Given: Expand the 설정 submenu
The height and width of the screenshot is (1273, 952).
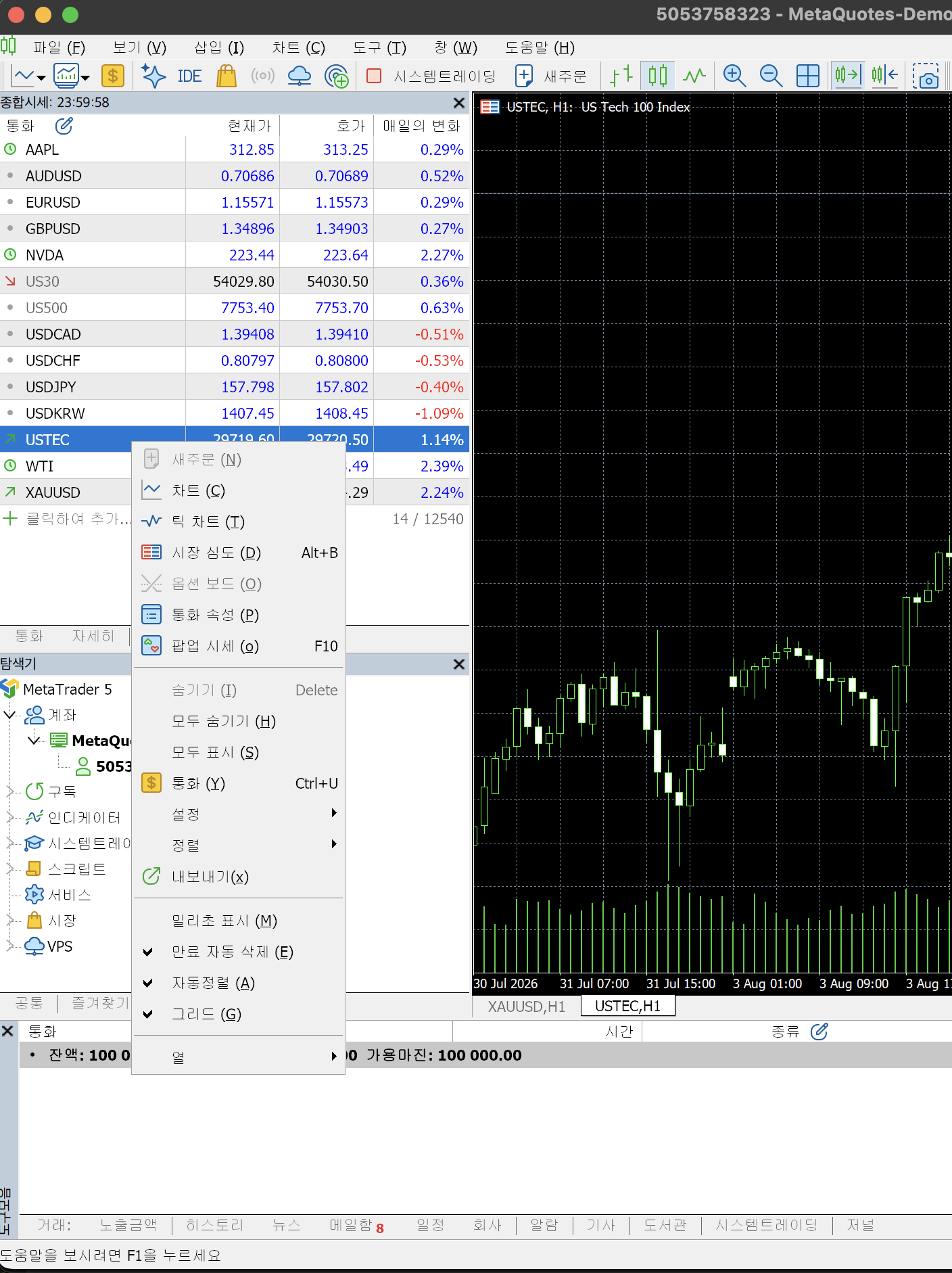Looking at the screenshot, I should pos(239,814).
